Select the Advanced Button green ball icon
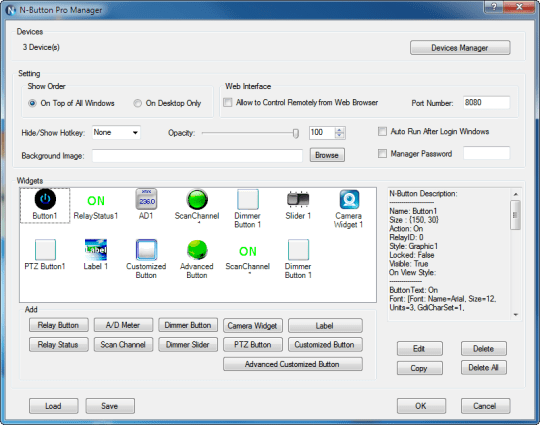Screen dimensions: 540x425 point(197,250)
